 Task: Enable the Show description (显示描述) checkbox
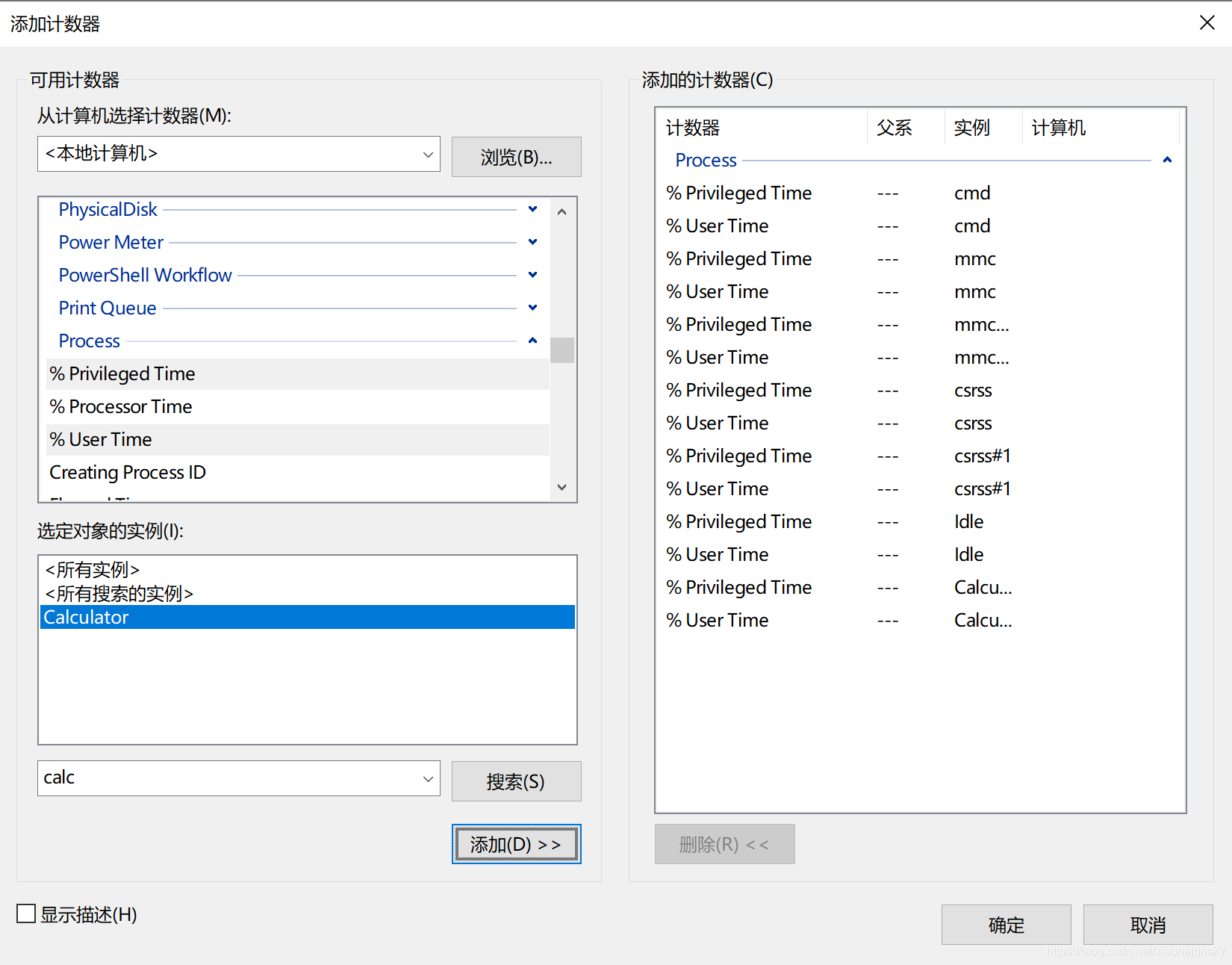coord(26,913)
